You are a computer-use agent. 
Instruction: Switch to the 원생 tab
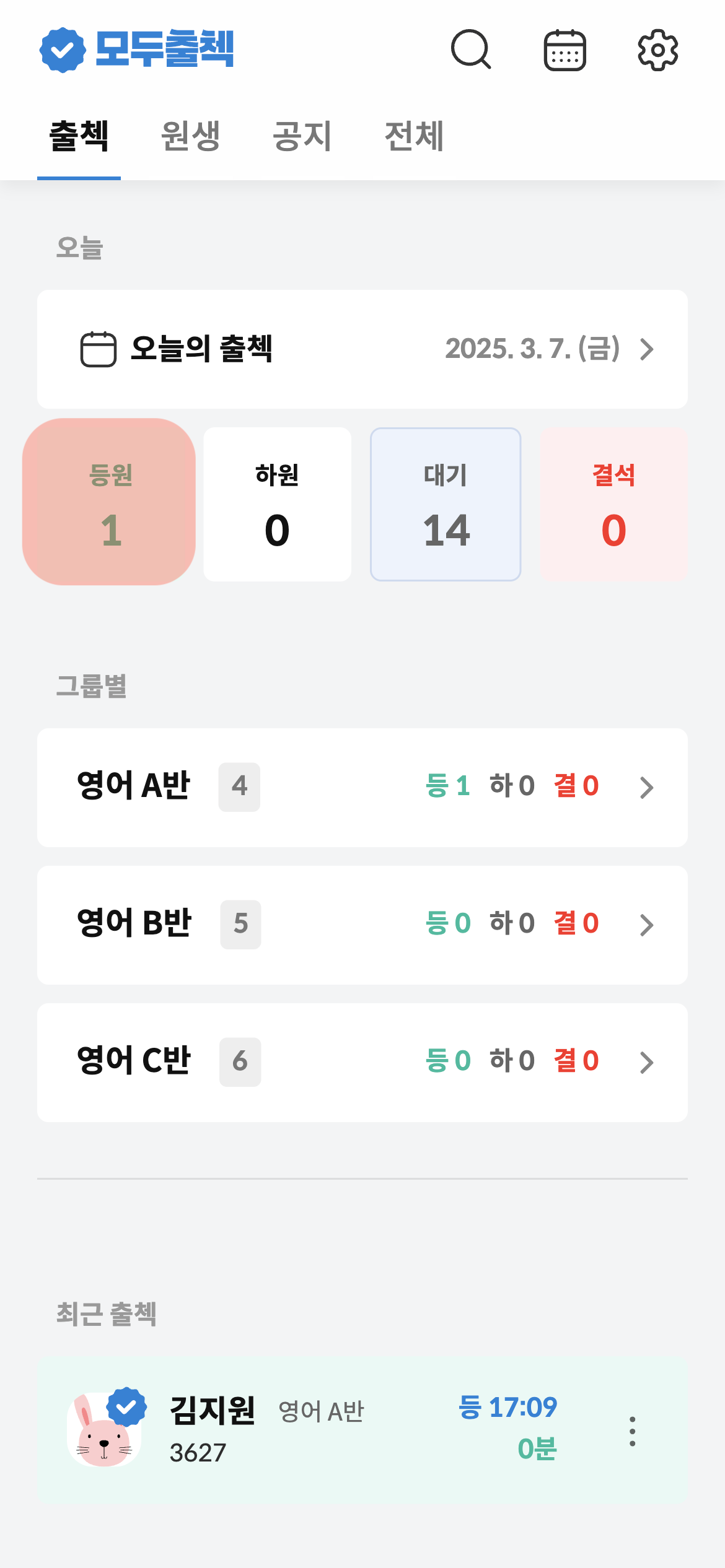pyautogui.click(x=190, y=136)
